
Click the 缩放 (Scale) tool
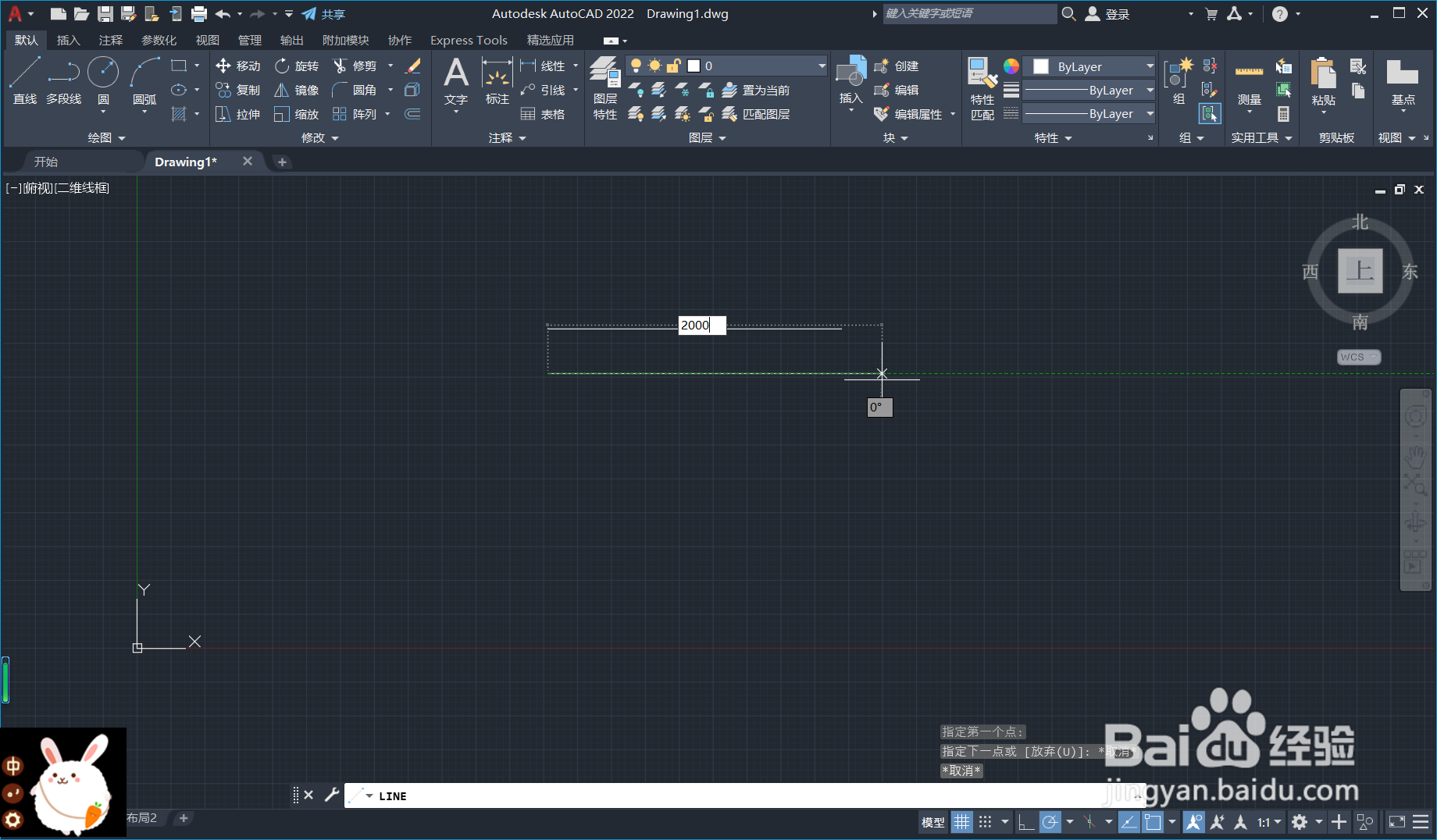297,115
